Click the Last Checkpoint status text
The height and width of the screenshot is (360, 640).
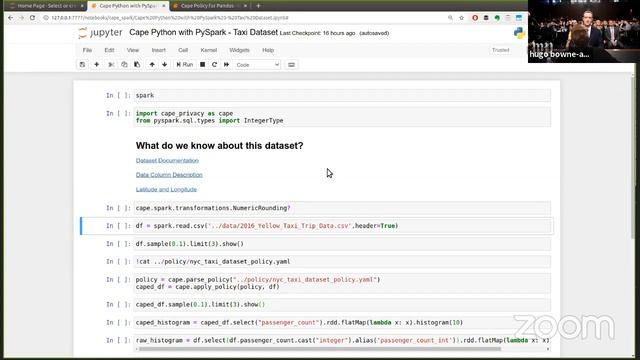coord(317,33)
